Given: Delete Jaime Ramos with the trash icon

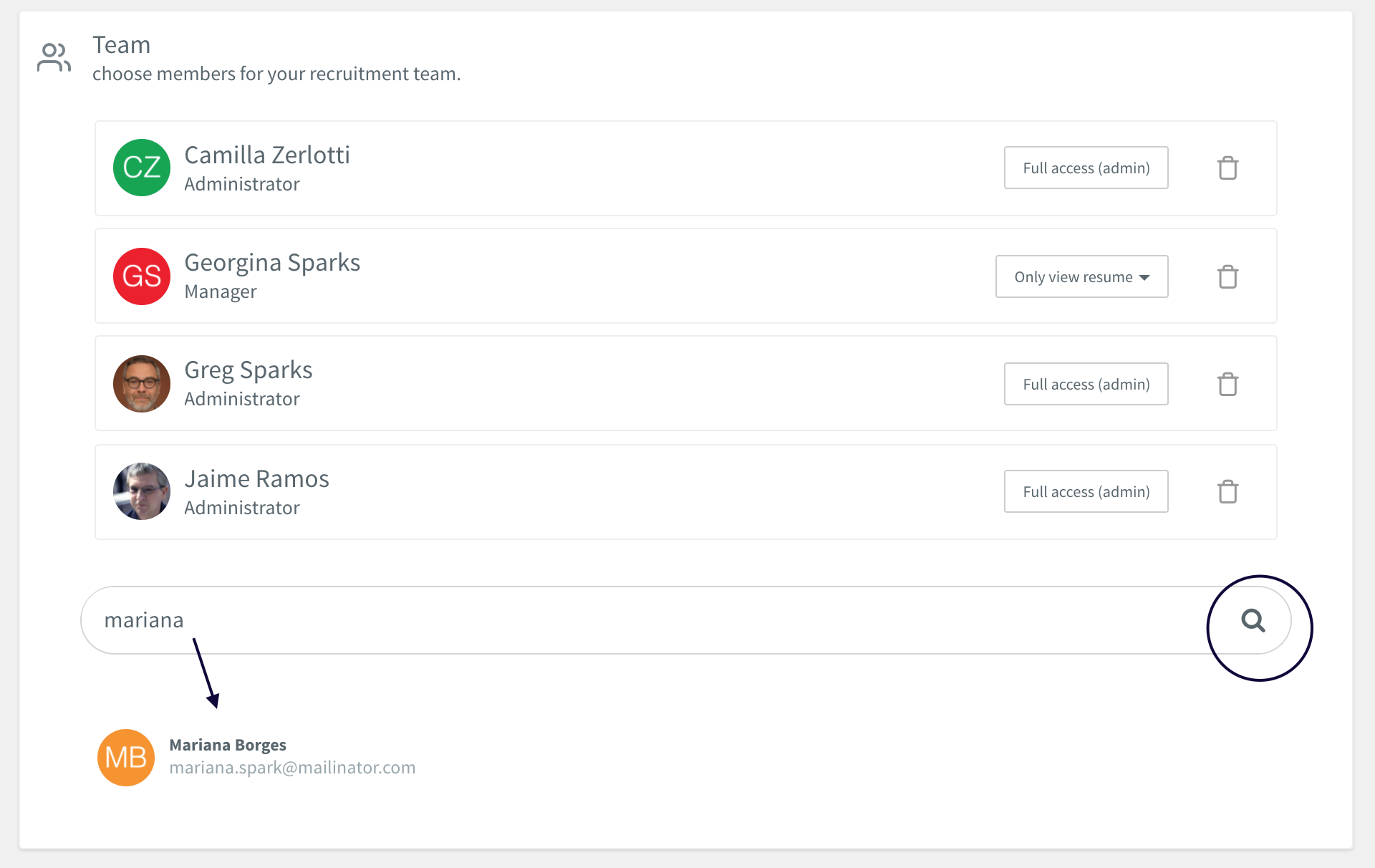Looking at the screenshot, I should [x=1227, y=492].
